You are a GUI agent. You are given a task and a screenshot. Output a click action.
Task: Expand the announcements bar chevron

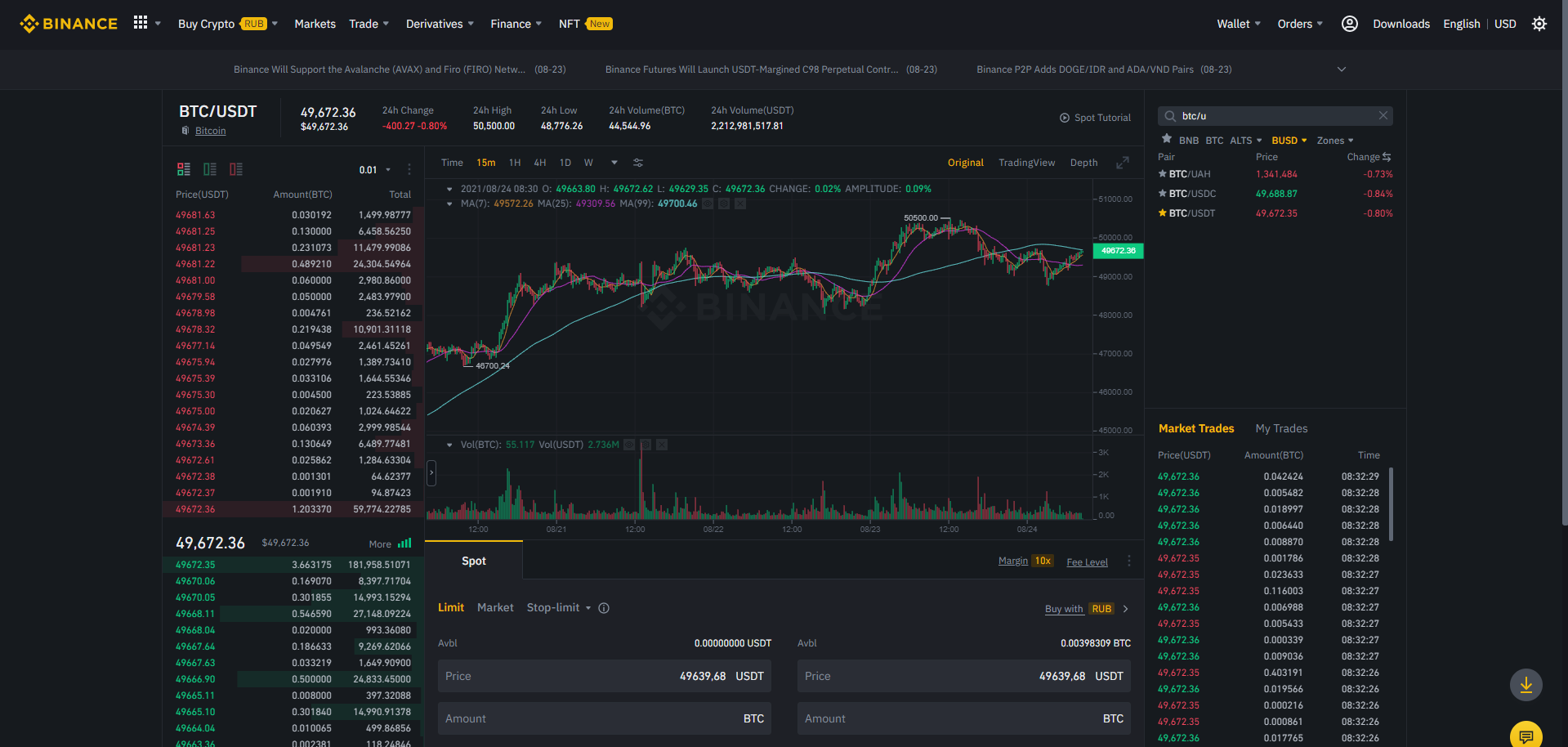coord(1342,69)
